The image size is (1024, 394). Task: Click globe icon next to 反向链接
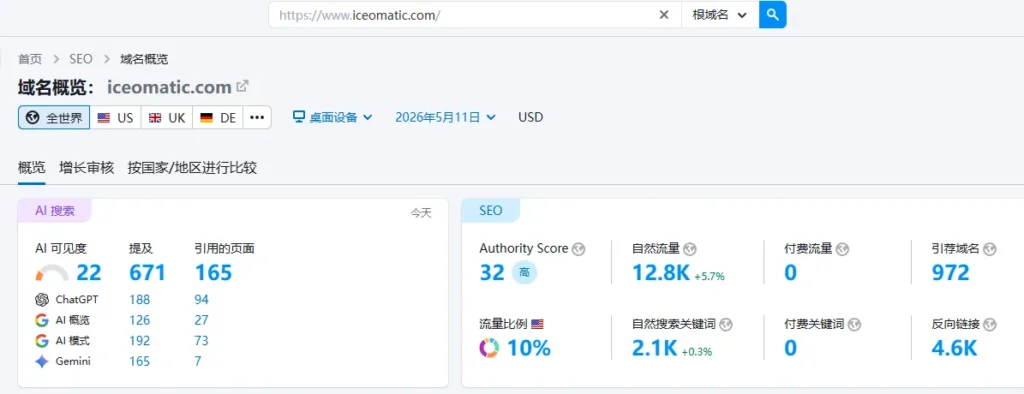990,324
